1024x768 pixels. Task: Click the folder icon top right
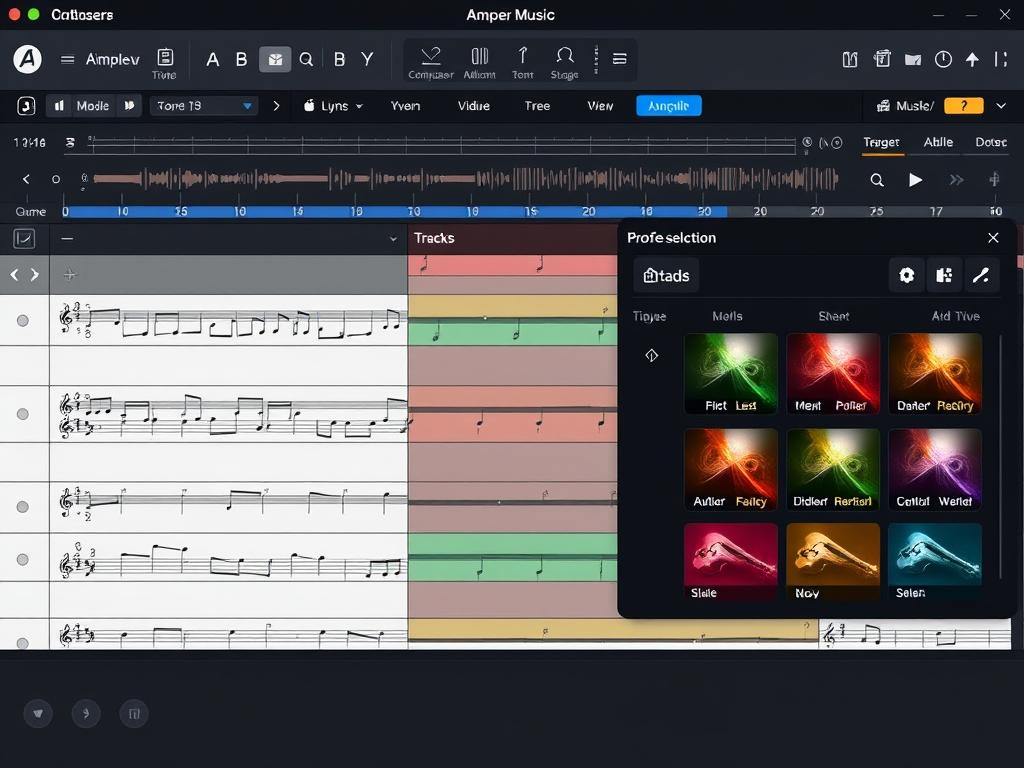pyautogui.click(x=913, y=60)
